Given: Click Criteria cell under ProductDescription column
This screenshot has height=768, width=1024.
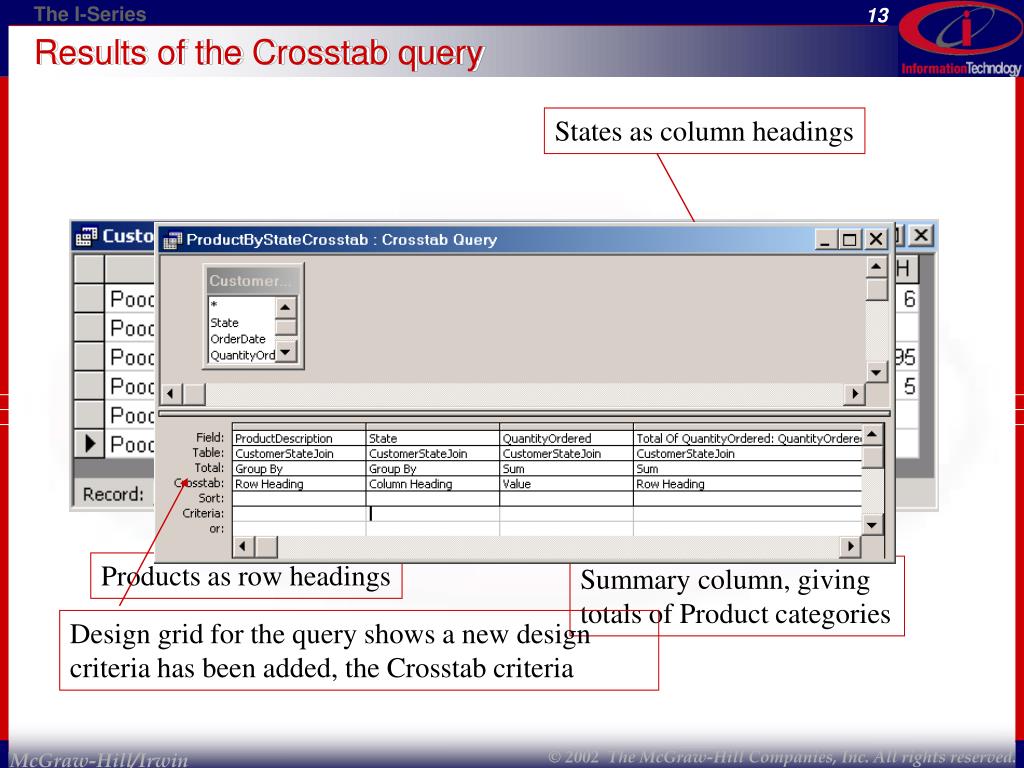Looking at the screenshot, I should click(x=299, y=514).
